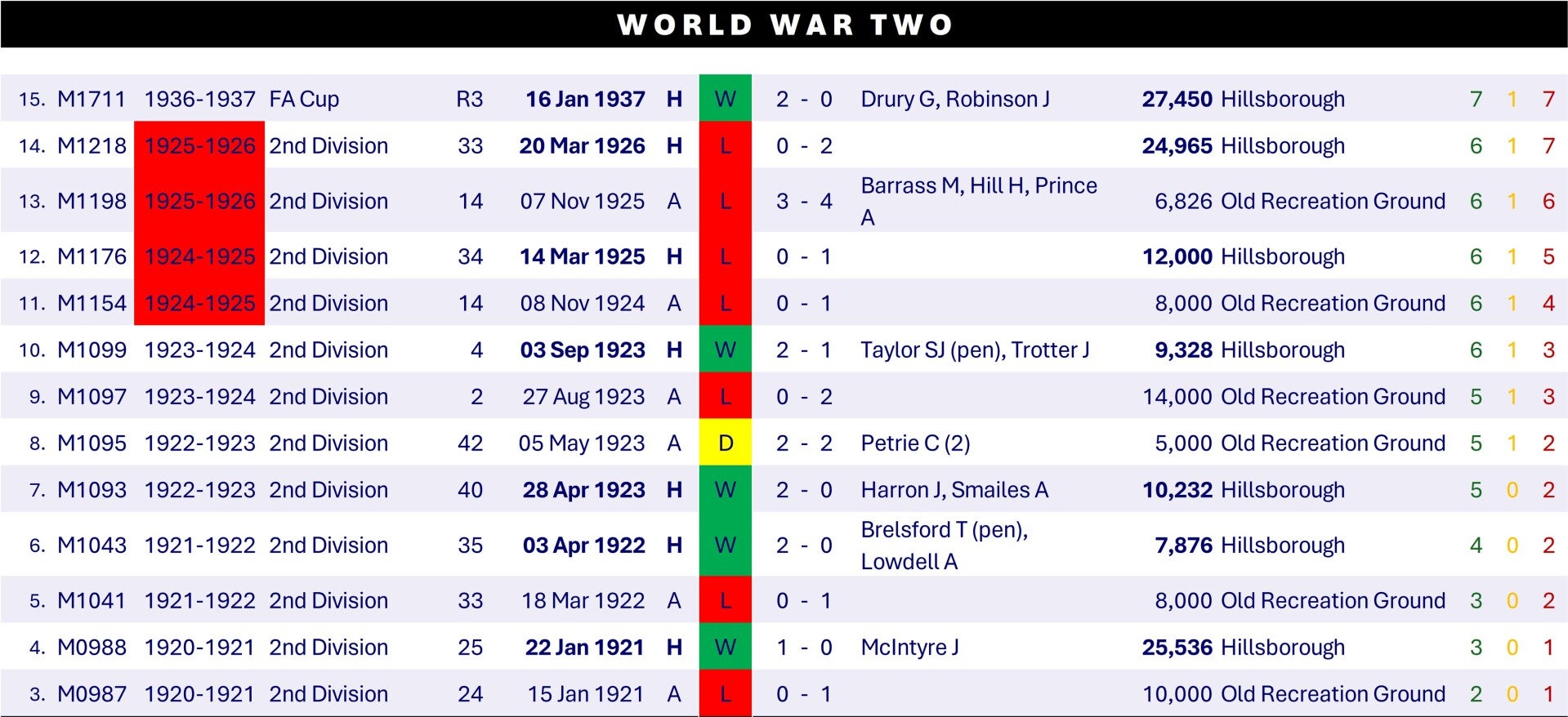Open match ID M1711
Screen dimensions: 1568x717
coord(92,100)
